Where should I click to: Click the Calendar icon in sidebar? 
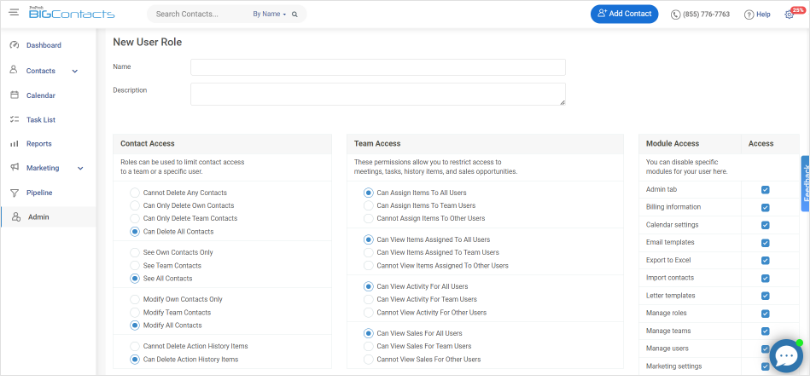(14, 95)
